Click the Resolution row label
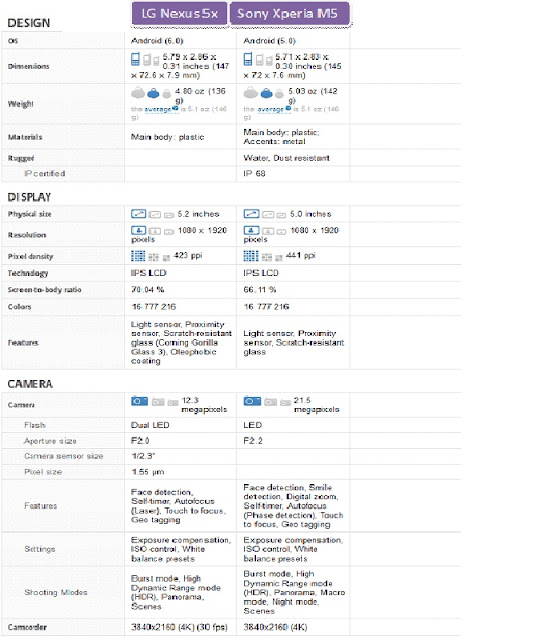Image resolution: width=537 pixels, height=640 pixels. click(x=27, y=235)
